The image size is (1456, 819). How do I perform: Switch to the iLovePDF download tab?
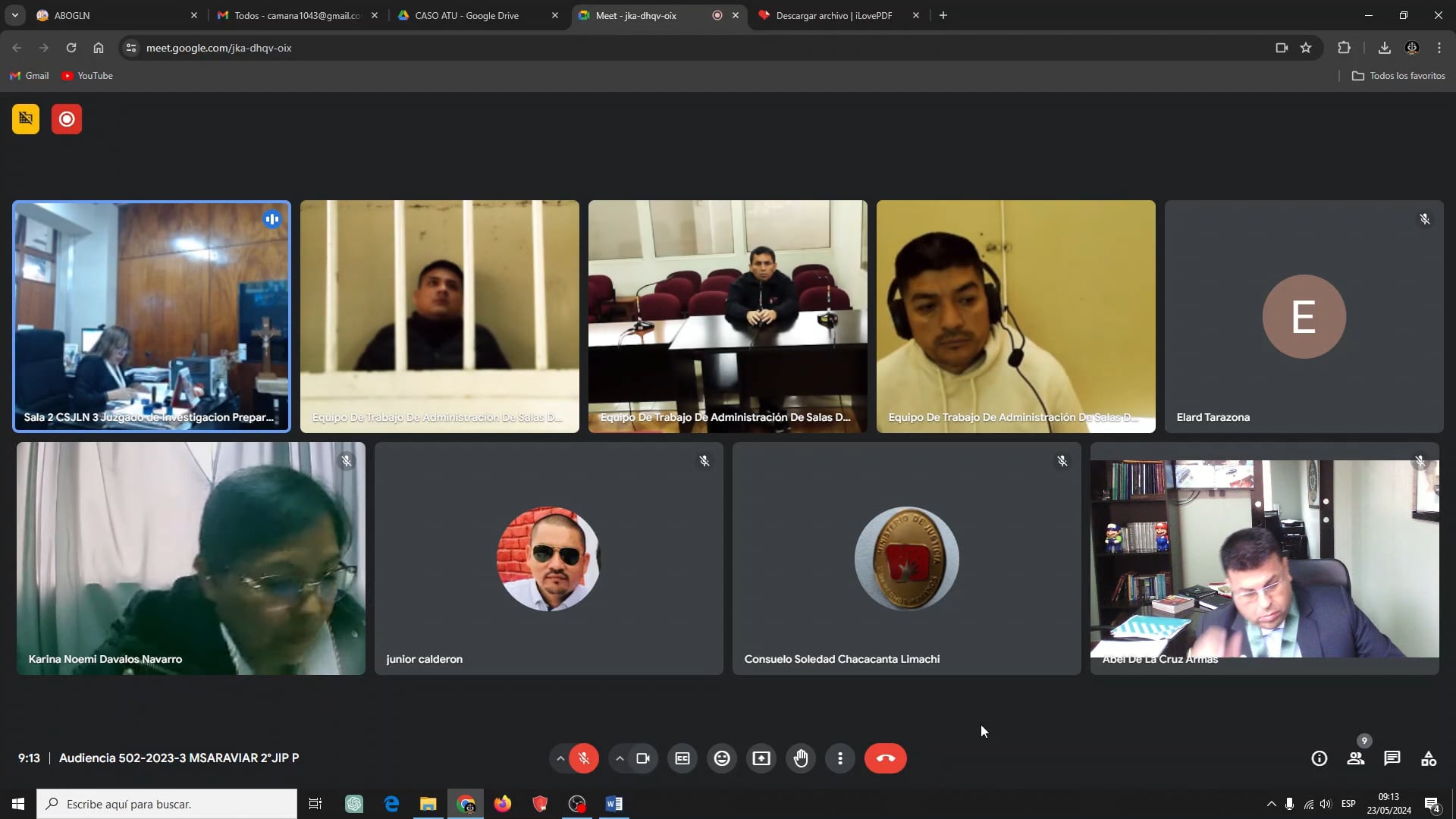point(833,15)
